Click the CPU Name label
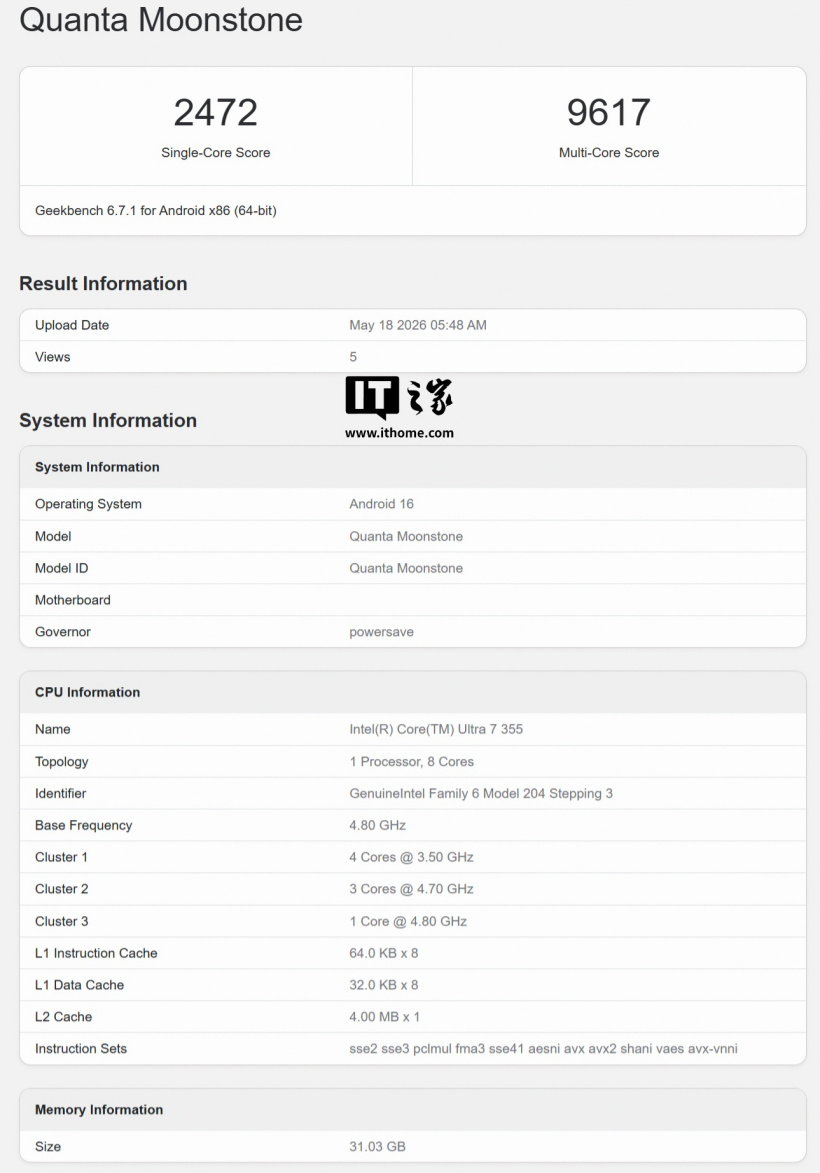This screenshot has height=1173, width=820. pos(52,729)
